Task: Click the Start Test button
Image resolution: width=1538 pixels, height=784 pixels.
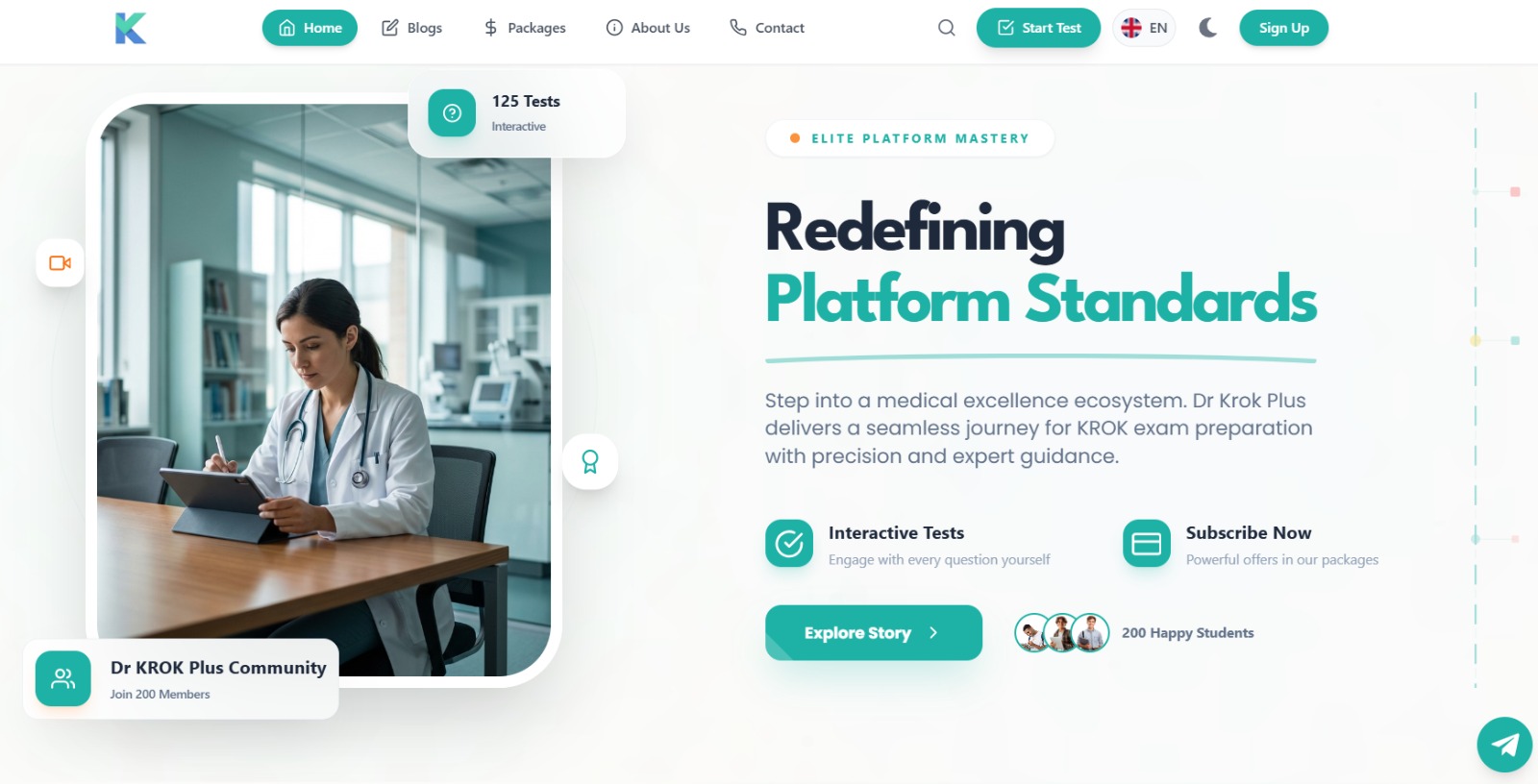Action: pyautogui.click(x=1038, y=28)
